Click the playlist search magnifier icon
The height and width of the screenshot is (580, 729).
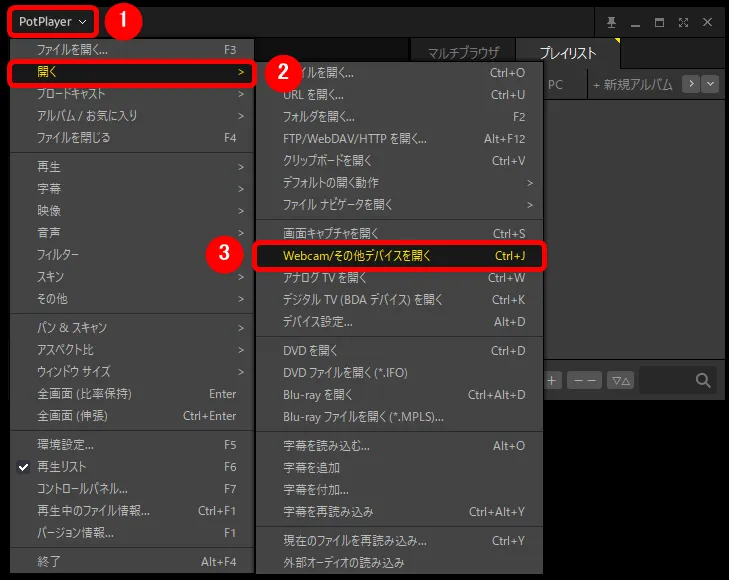point(703,381)
